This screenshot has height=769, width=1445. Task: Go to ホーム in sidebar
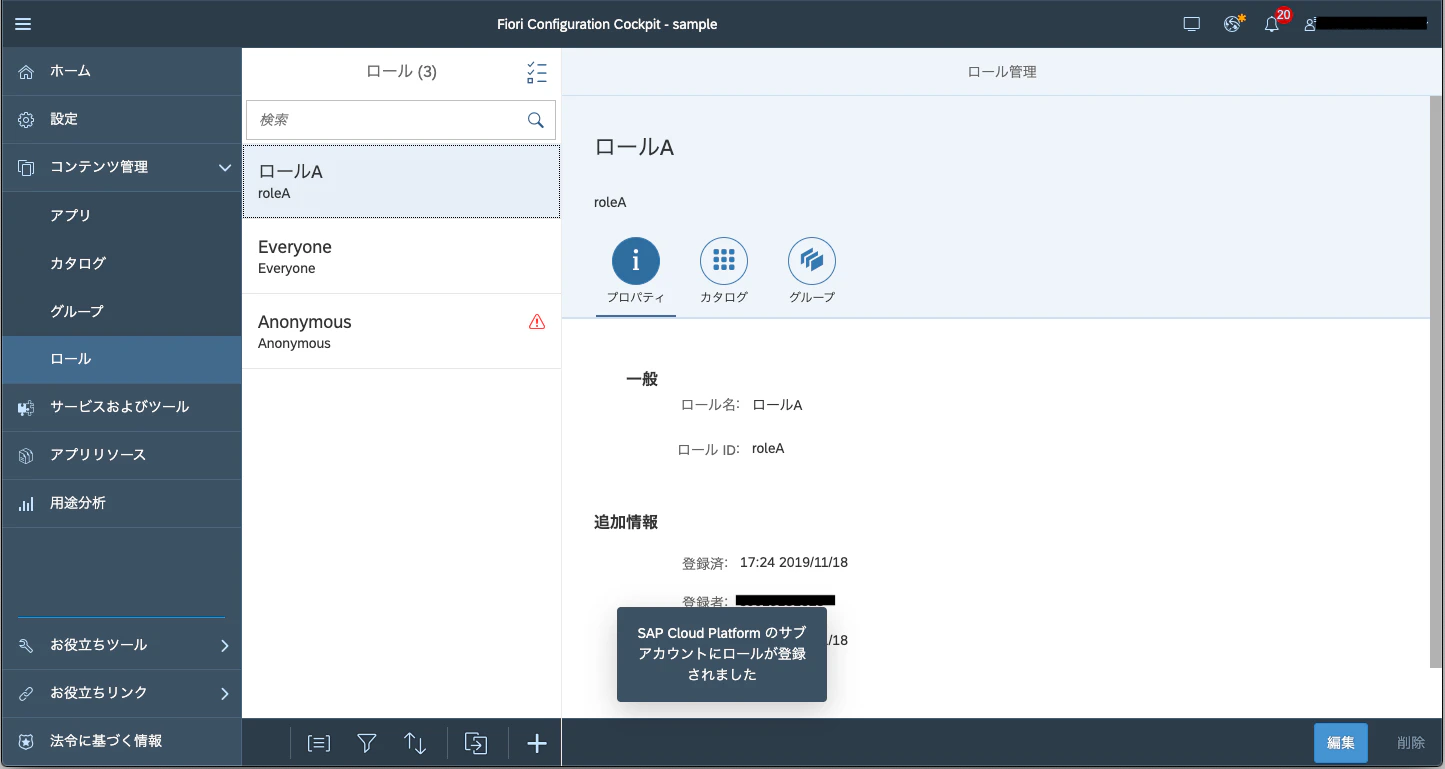(121, 71)
